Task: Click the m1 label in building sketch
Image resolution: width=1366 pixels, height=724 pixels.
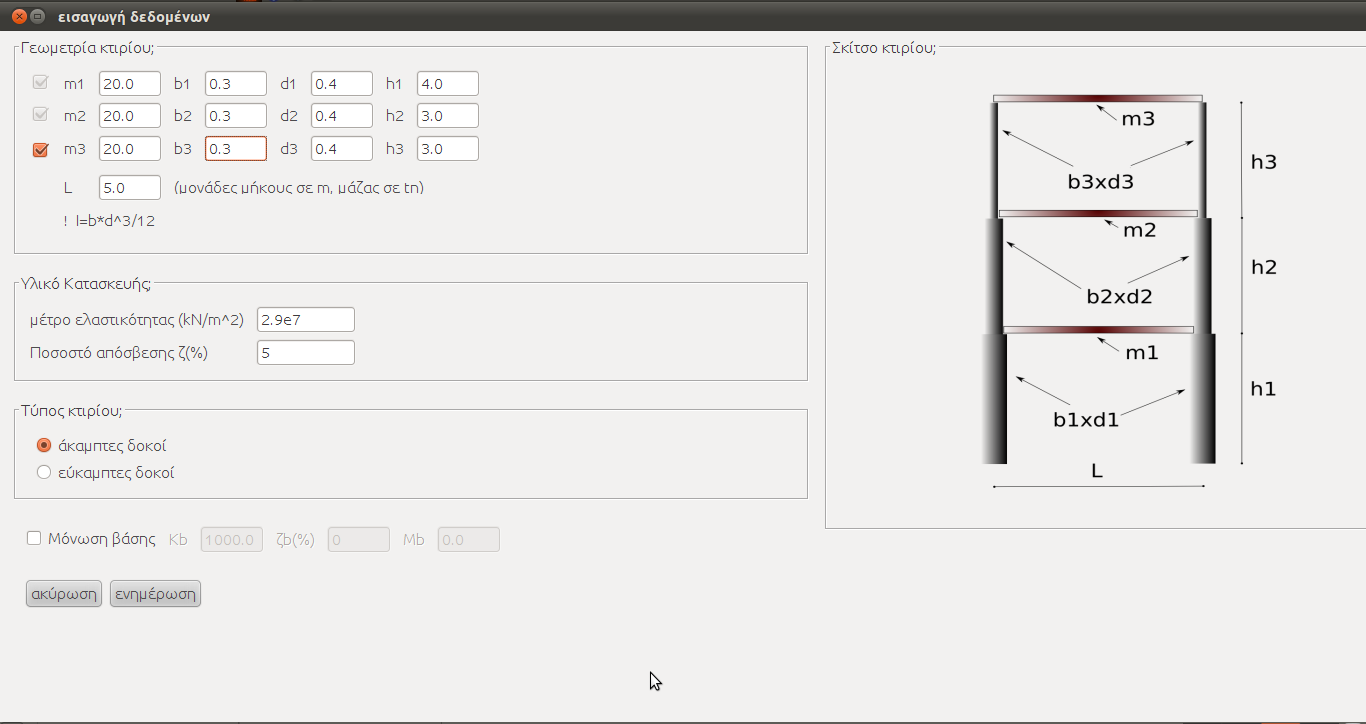Action: (1142, 353)
